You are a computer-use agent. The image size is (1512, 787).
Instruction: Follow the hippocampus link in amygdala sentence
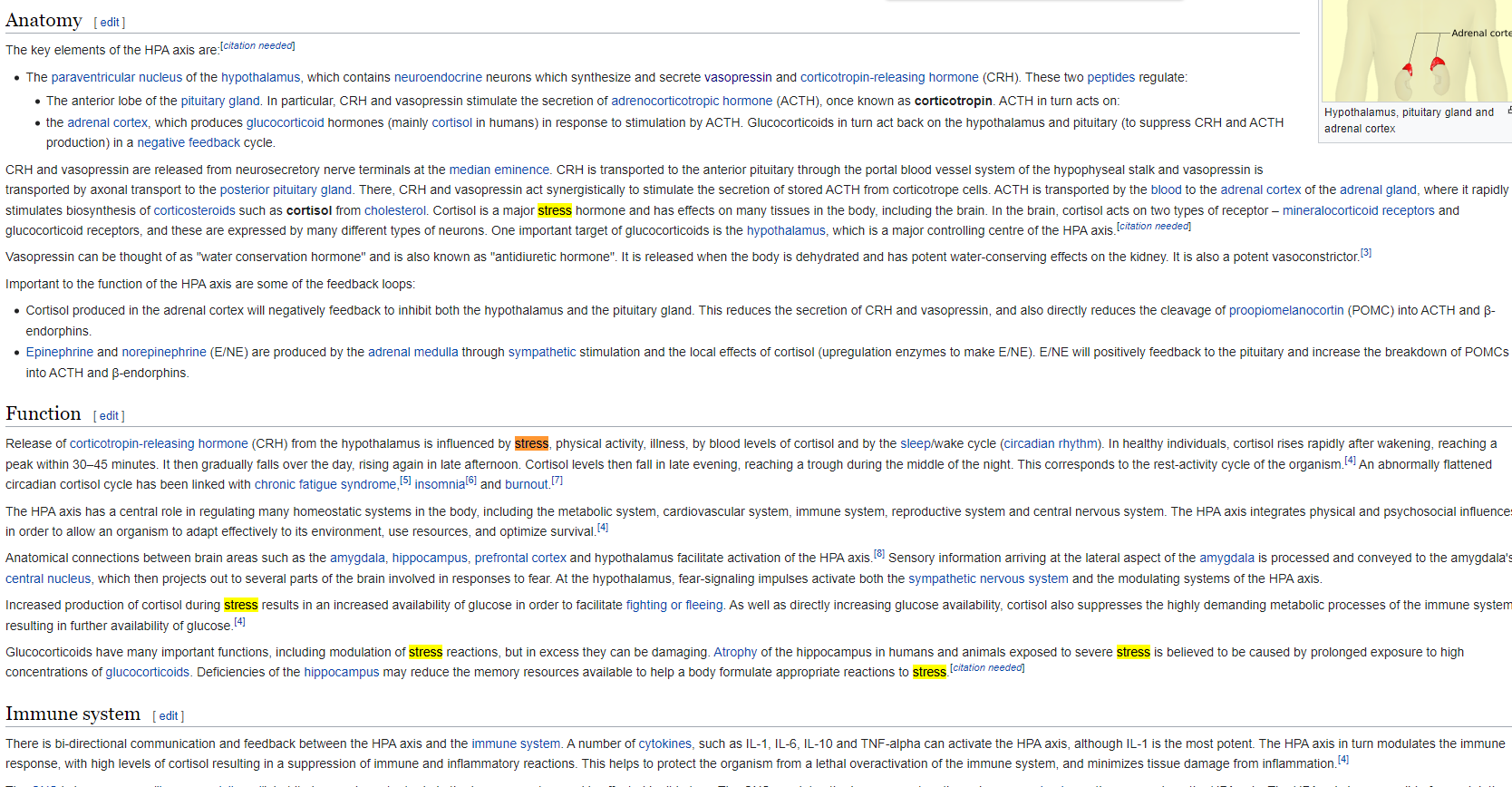click(430, 558)
